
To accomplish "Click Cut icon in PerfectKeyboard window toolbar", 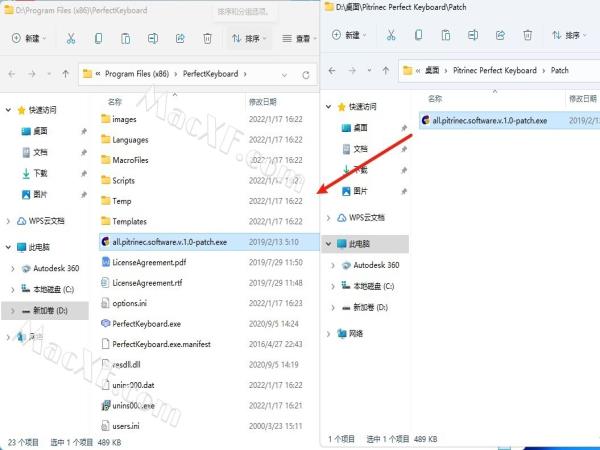I will 71,38.
